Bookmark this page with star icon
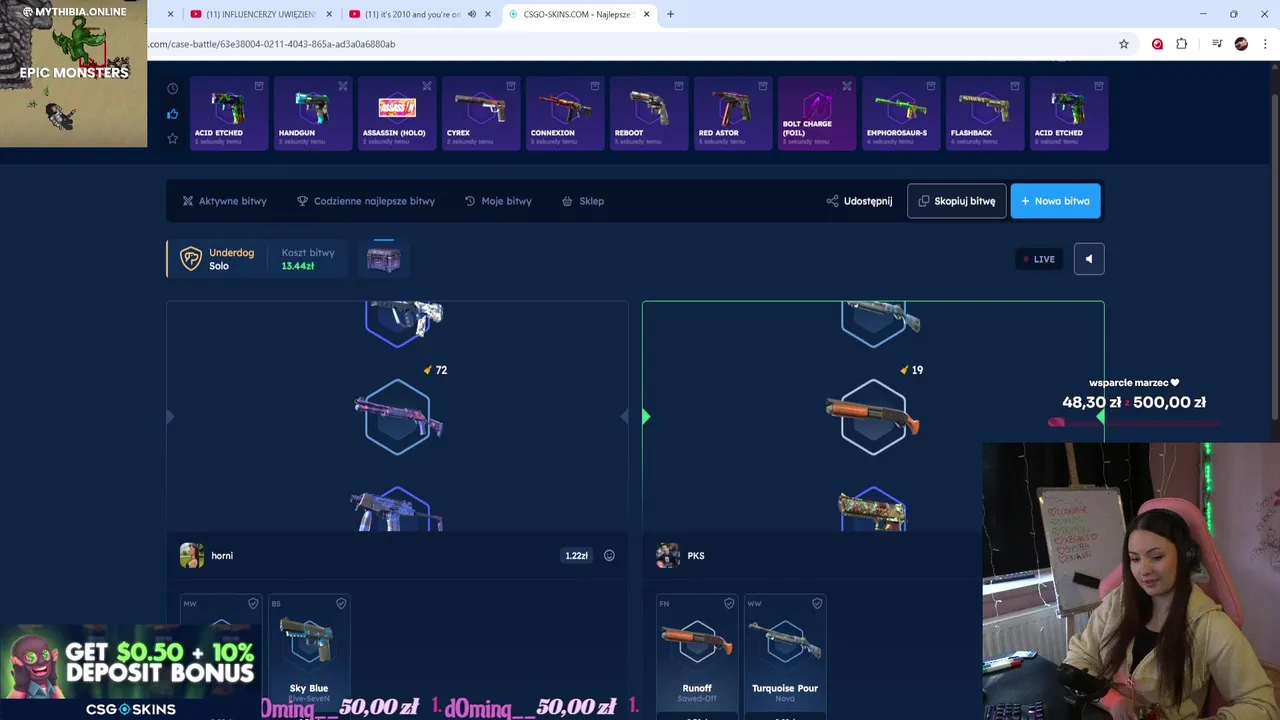The image size is (1280, 720). click(x=1124, y=44)
